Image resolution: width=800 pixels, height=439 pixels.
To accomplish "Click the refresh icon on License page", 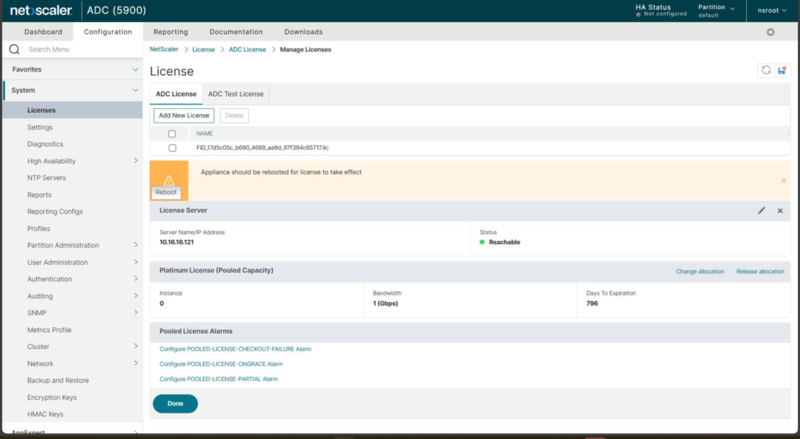I will [766, 70].
